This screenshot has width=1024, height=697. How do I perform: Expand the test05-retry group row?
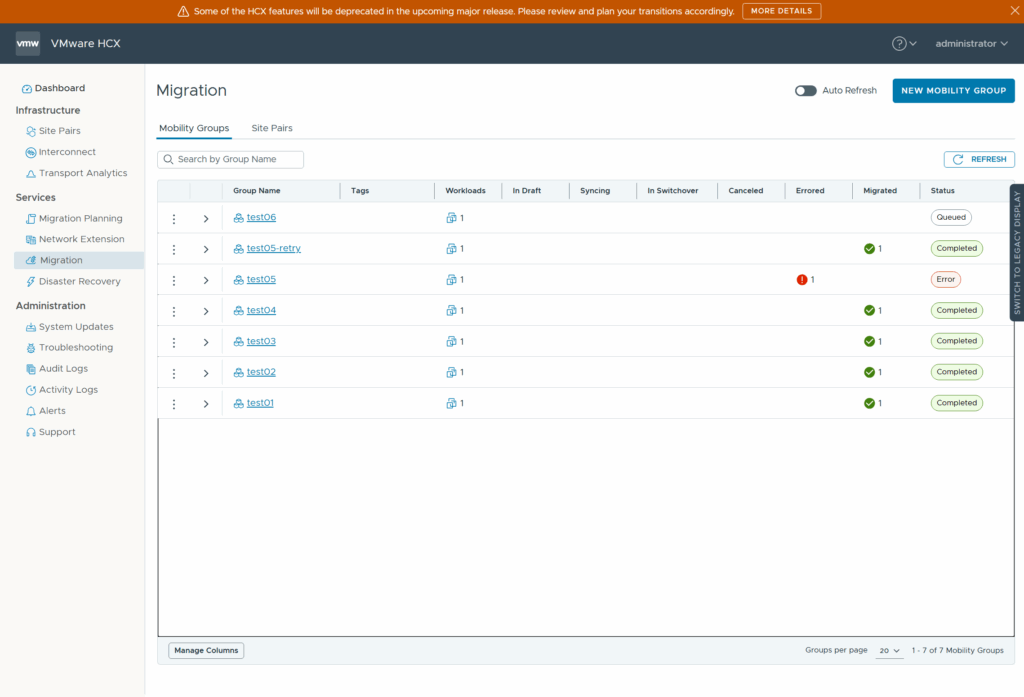pyautogui.click(x=206, y=249)
